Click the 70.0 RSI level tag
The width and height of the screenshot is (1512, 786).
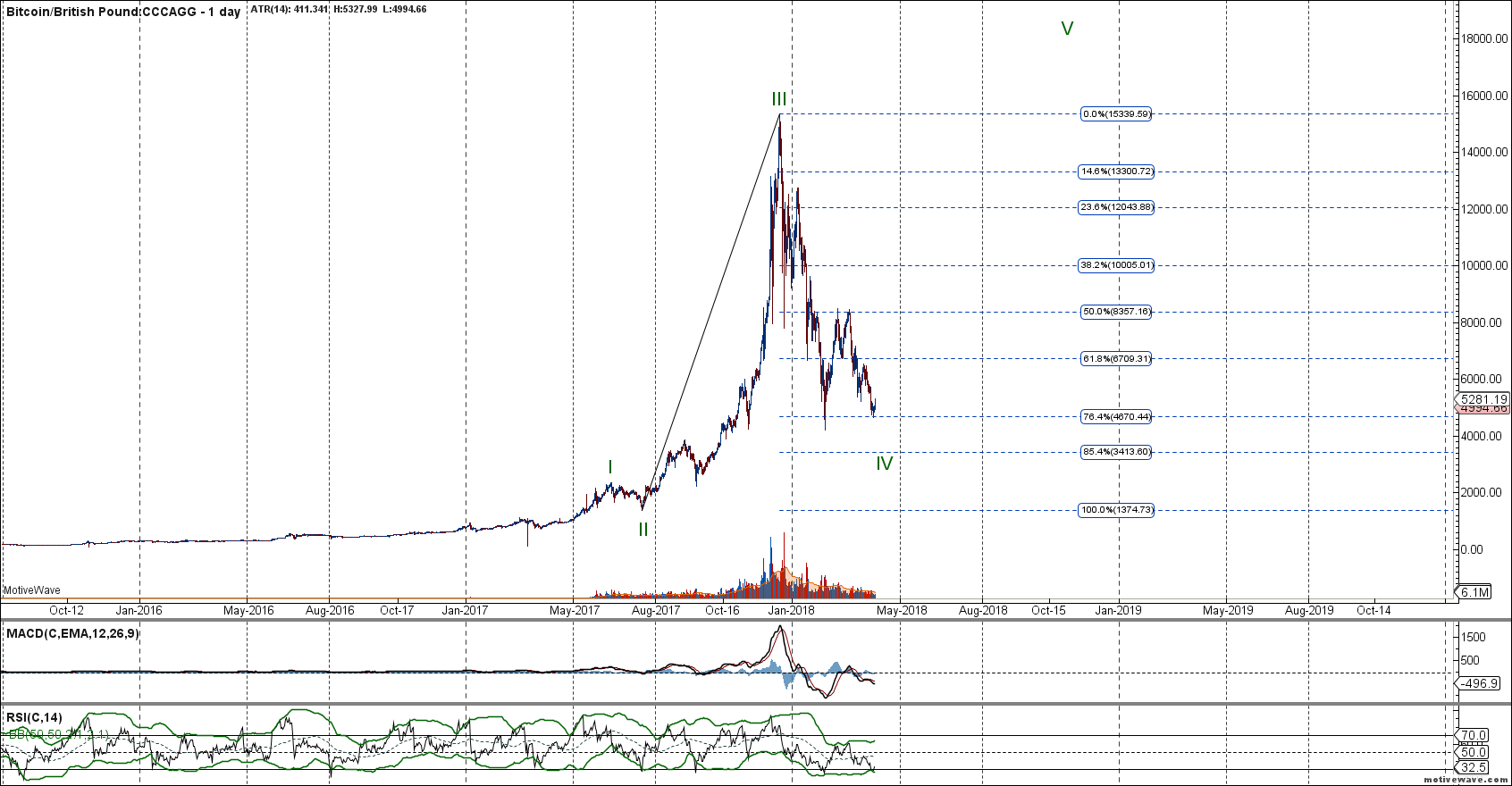1474,736
